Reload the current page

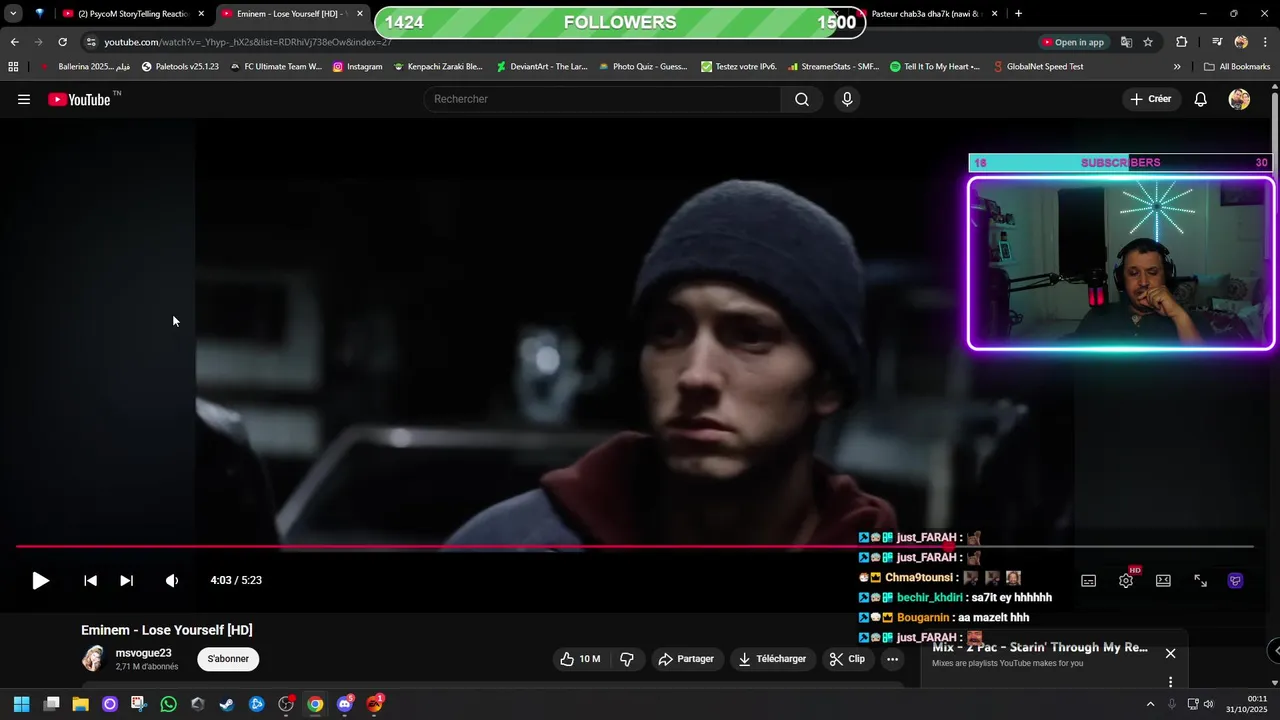point(62,42)
